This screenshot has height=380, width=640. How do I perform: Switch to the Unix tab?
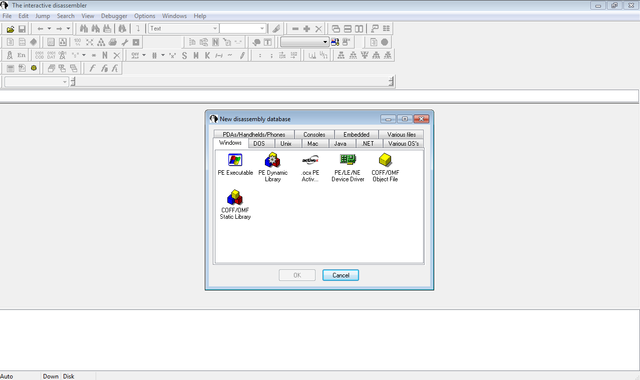tap(286, 144)
